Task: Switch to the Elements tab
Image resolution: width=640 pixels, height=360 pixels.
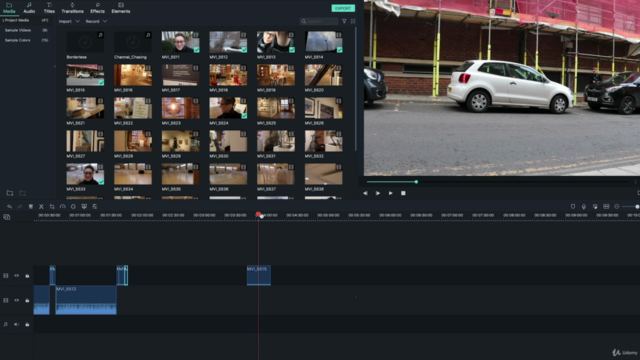Action: (121, 8)
